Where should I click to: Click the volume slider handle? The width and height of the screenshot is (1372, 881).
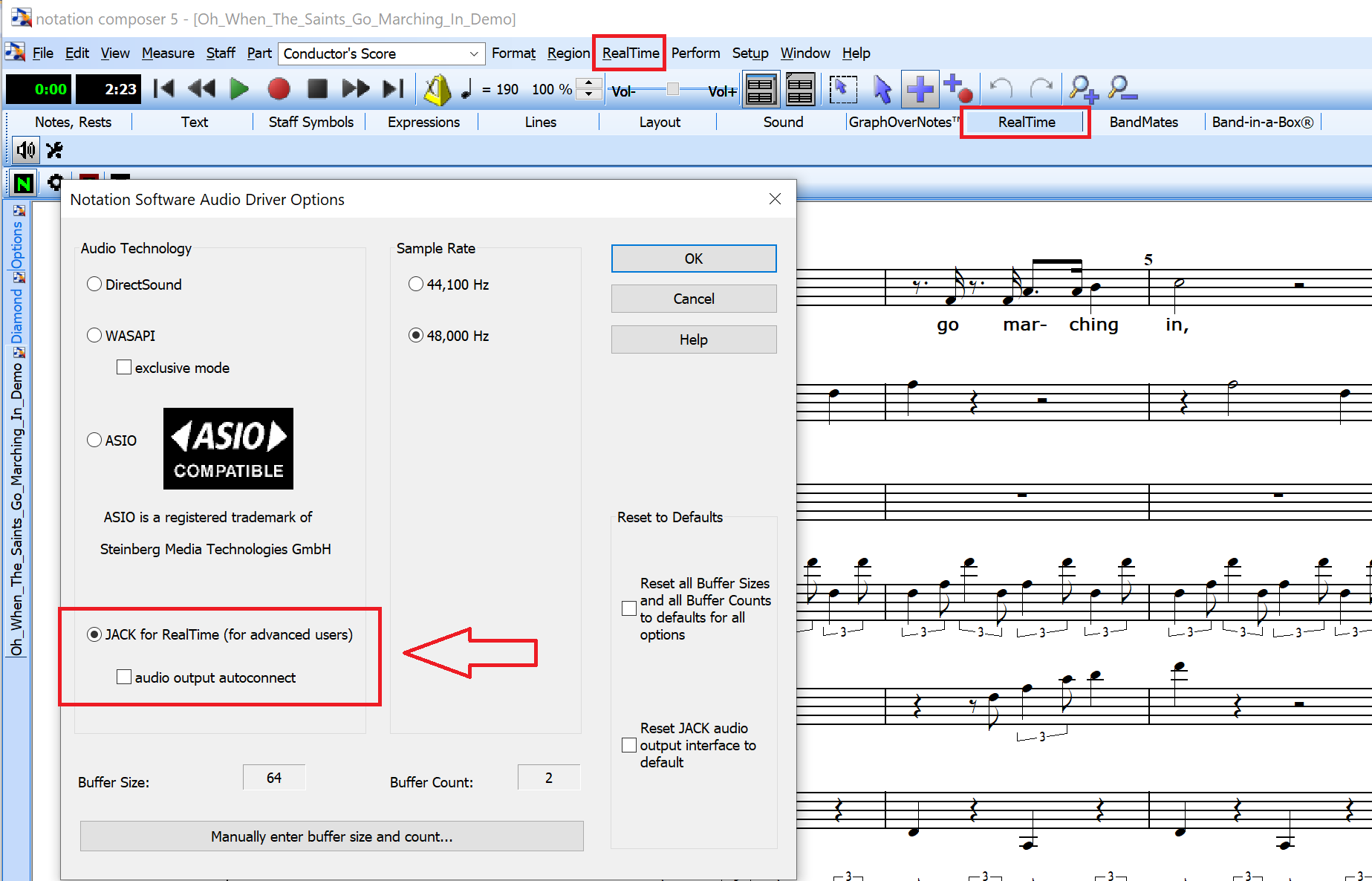[673, 89]
